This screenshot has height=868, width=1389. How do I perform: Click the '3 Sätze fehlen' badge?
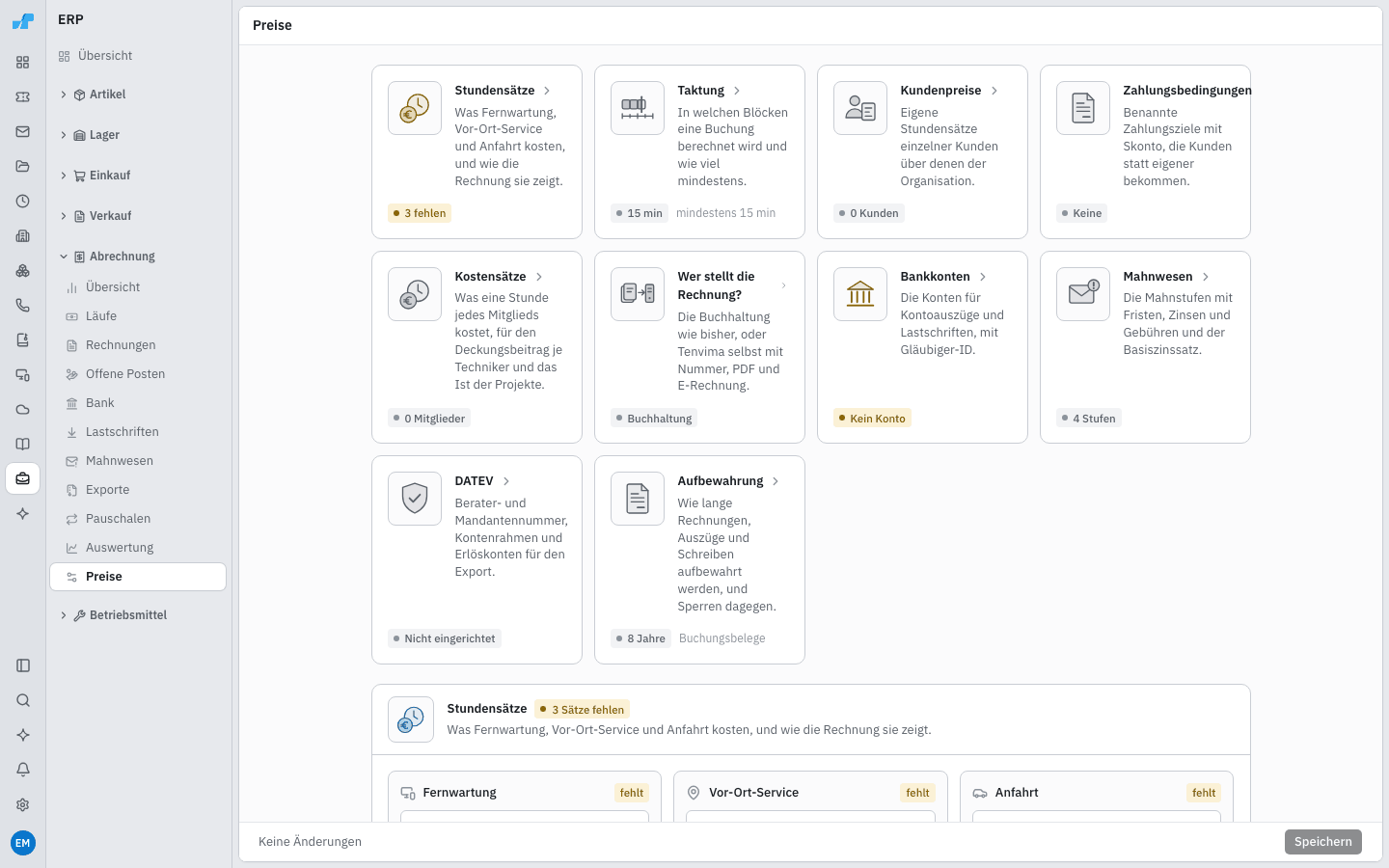583,710
